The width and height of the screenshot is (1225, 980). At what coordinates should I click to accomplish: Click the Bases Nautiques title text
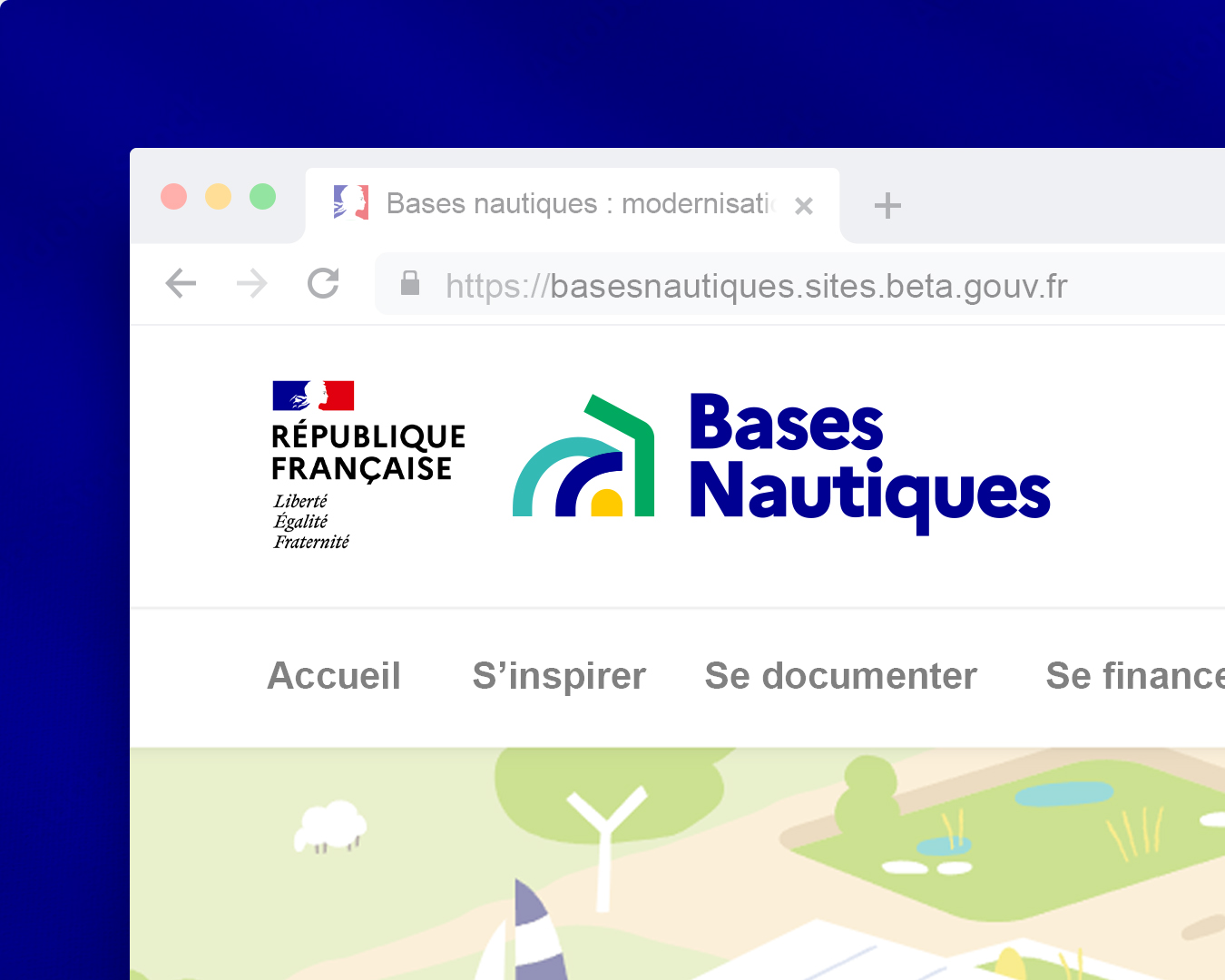[x=870, y=463]
